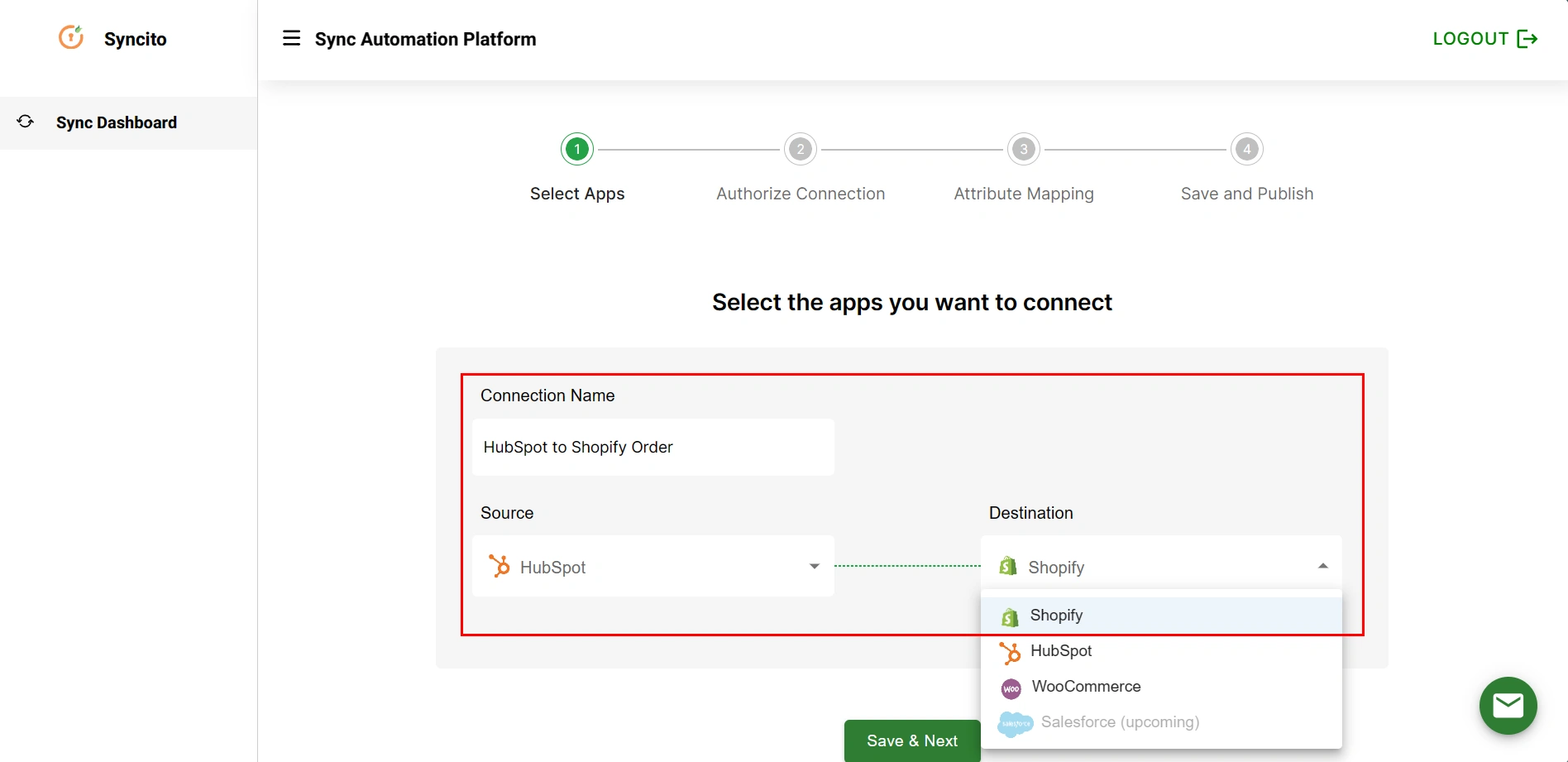The width and height of the screenshot is (1568, 762).
Task: Click the Connection Name text field
Action: (x=653, y=447)
